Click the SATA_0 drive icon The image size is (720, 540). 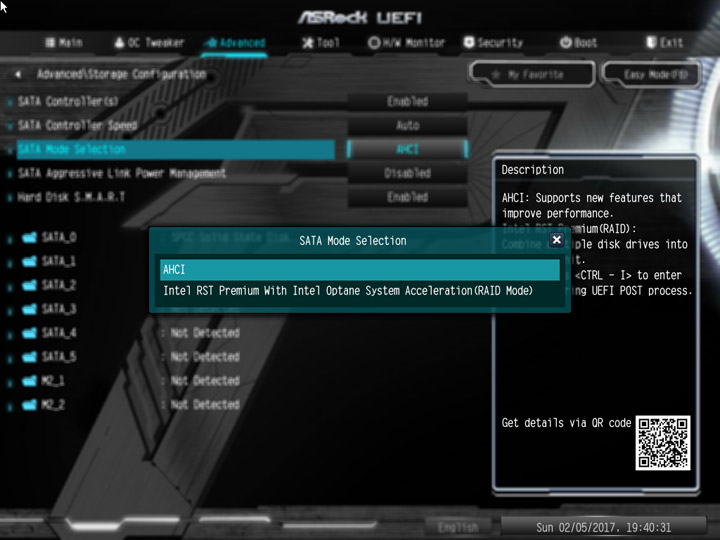29,237
